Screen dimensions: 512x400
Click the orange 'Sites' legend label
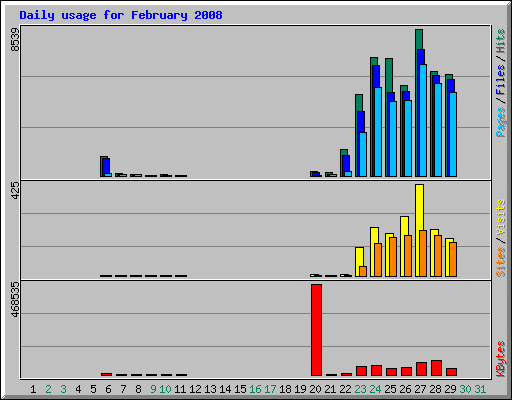pyautogui.click(x=500, y=262)
